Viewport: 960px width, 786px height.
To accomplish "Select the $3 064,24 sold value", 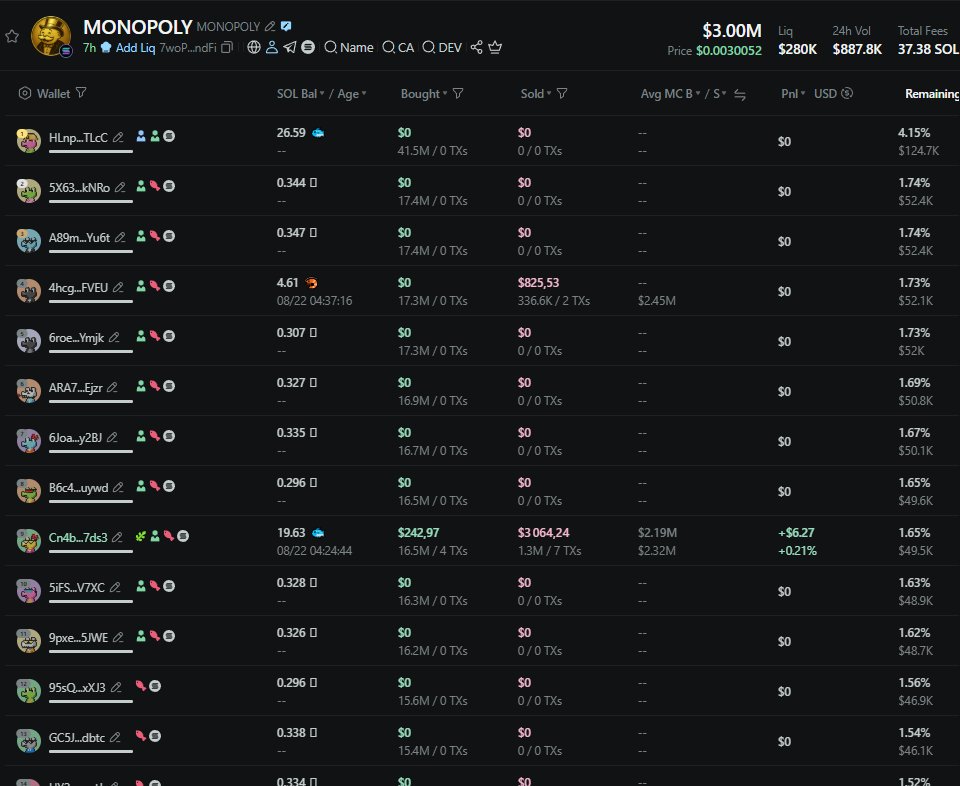I will 543,533.
